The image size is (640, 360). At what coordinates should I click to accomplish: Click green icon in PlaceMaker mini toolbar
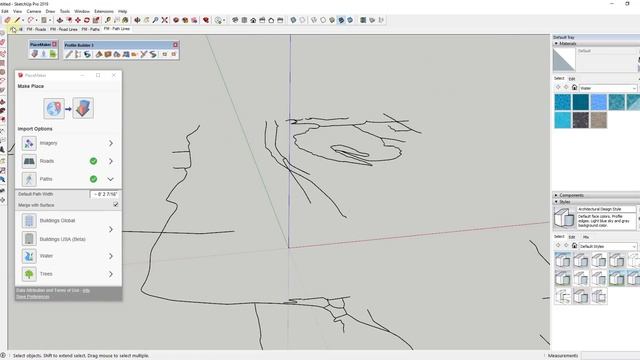pos(53,54)
